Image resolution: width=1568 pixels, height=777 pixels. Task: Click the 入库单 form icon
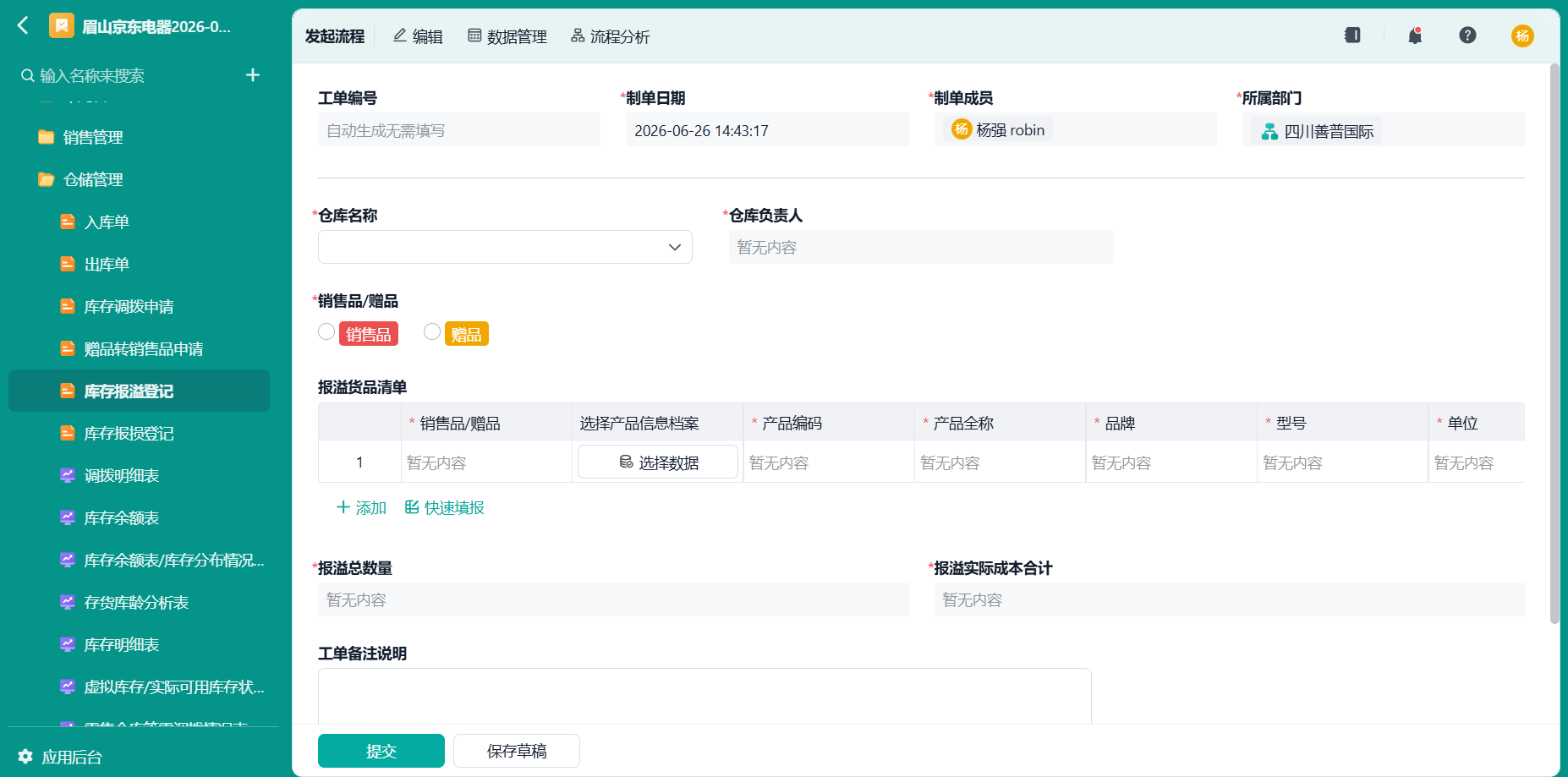pyautogui.click(x=68, y=222)
